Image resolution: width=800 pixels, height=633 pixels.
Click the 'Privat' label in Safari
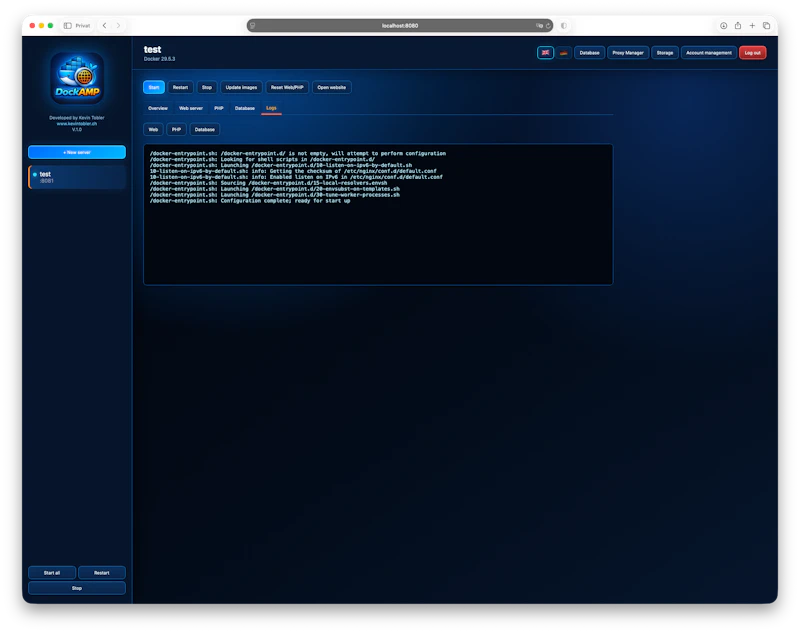tap(83, 26)
